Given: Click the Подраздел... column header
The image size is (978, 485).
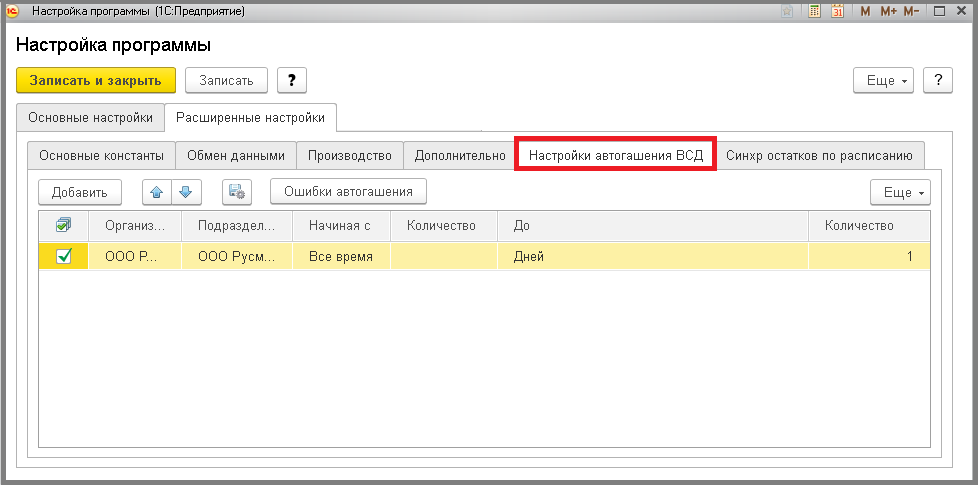Looking at the screenshot, I should 236,226.
